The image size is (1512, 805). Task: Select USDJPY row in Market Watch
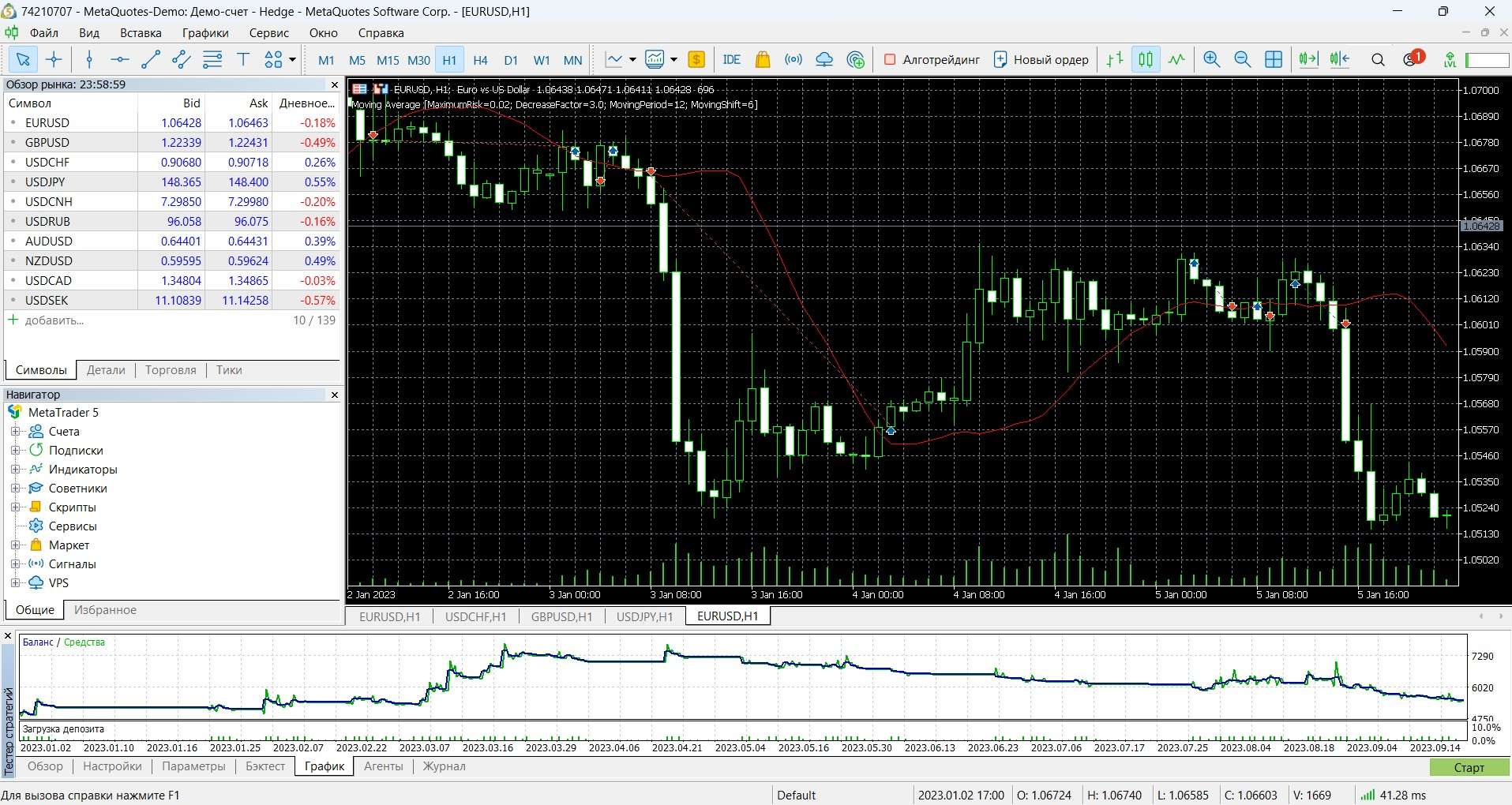pyautogui.click(x=172, y=182)
